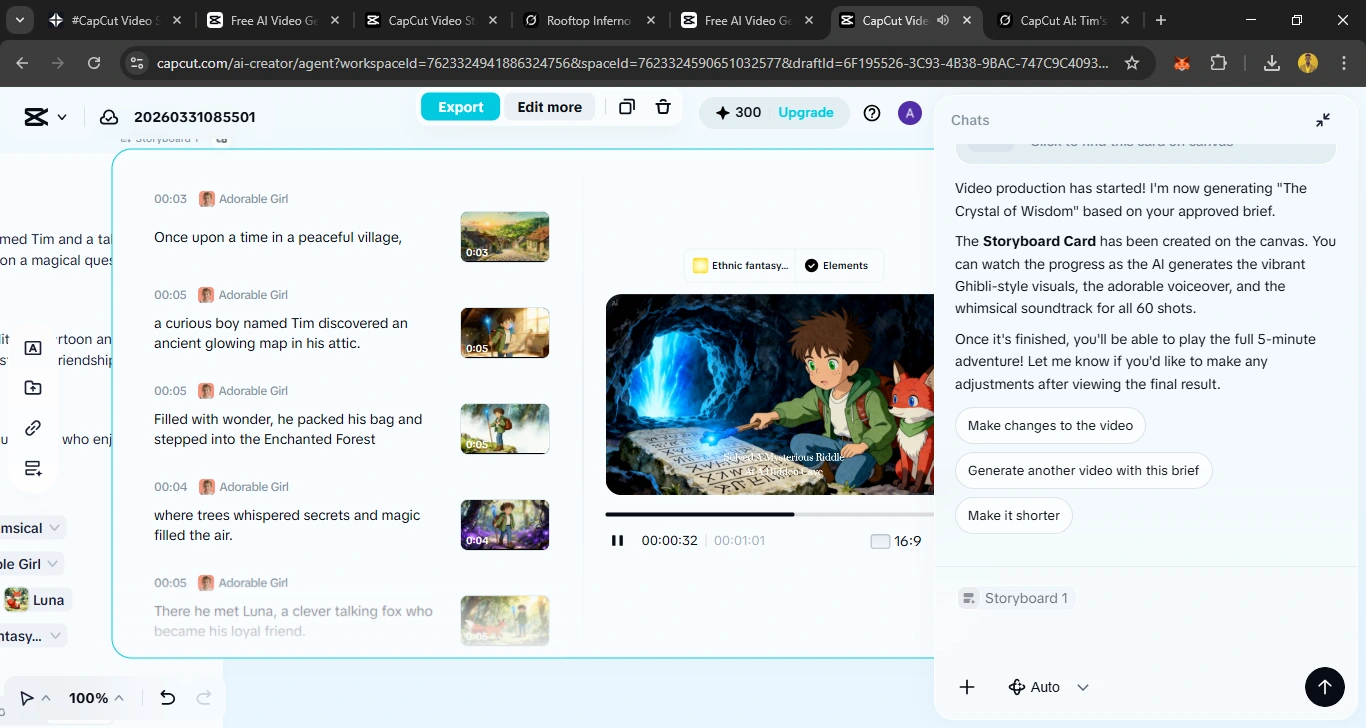The height and width of the screenshot is (728, 1366).
Task: Switch to the Rooftop Inferno browser tab
Action: (x=591, y=20)
